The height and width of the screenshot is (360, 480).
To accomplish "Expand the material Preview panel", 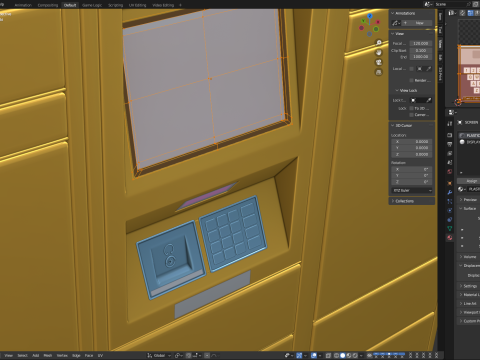I will pyautogui.click(x=469, y=199).
